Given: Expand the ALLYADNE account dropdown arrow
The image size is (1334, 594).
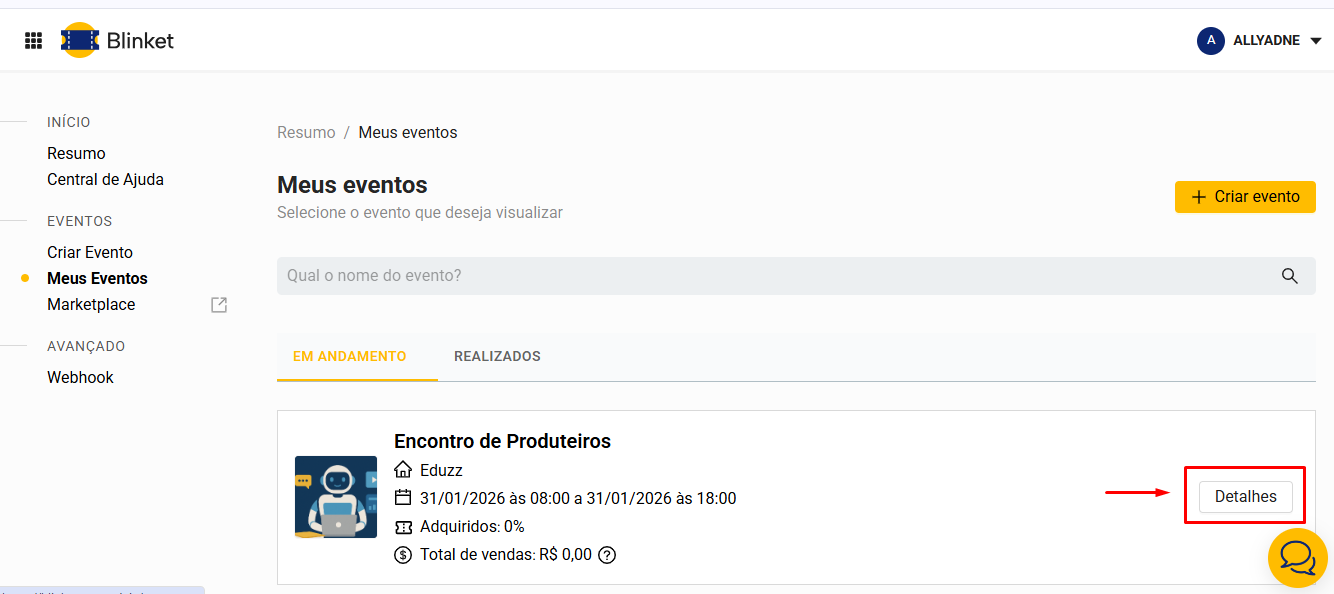Looking at the screenshot, I should 1316,41.
